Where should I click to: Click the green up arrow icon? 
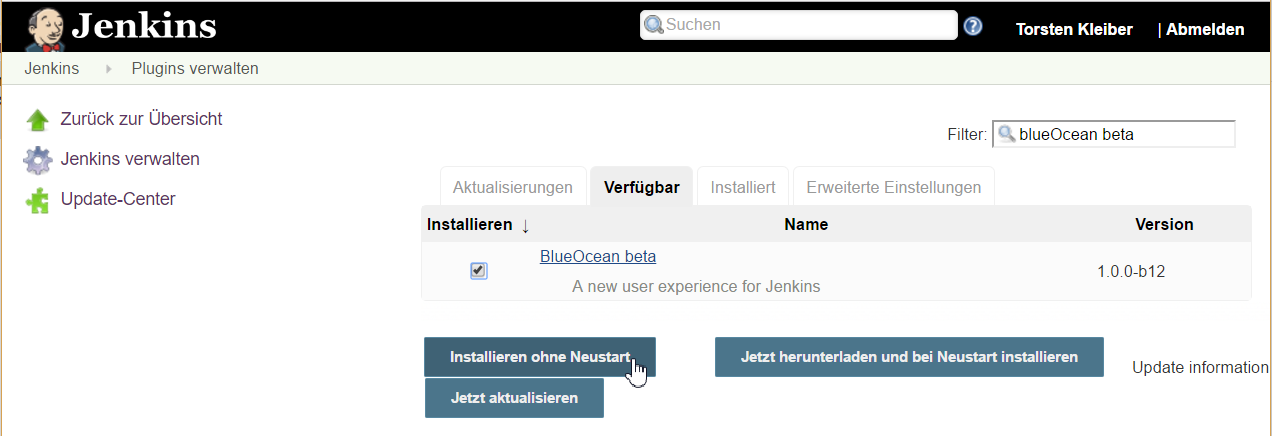coord(37,120)
